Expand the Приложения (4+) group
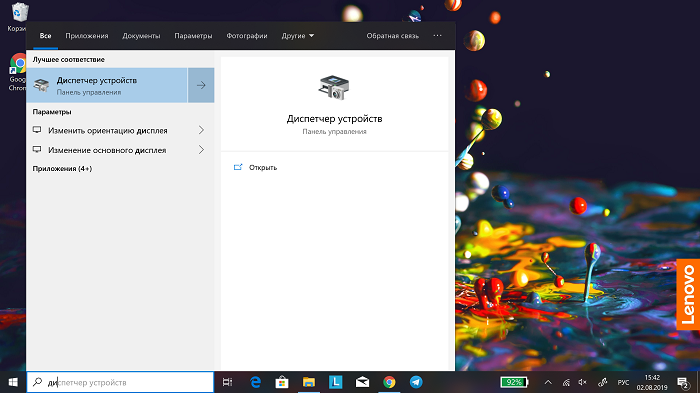Image resolution: width=700 pixels, height=393 pixels. pyautogui.click(x=62, y=168)
